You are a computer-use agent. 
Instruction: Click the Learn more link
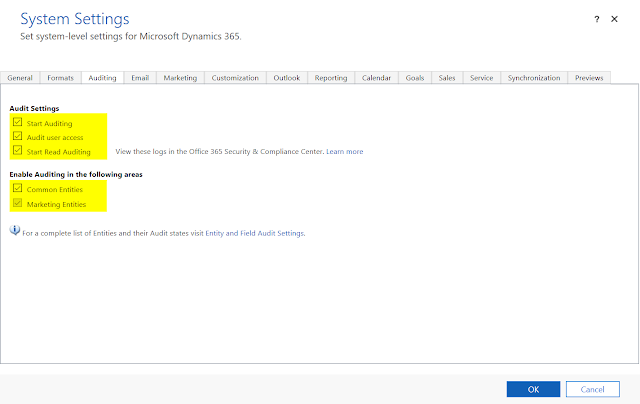click(344, 151)
